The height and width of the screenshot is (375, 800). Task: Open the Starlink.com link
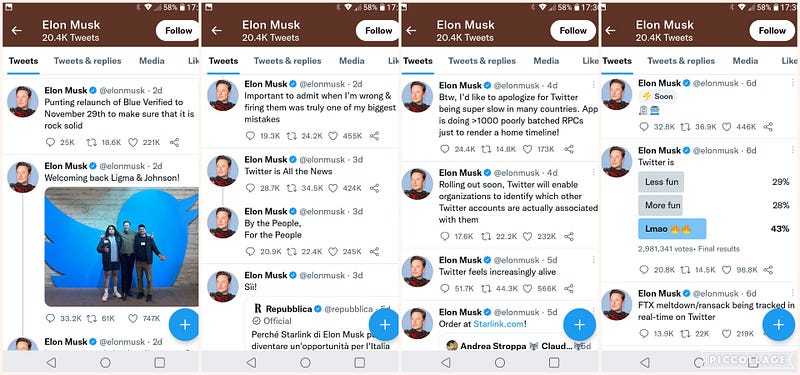pyautogui.click(x=498, y=324)
